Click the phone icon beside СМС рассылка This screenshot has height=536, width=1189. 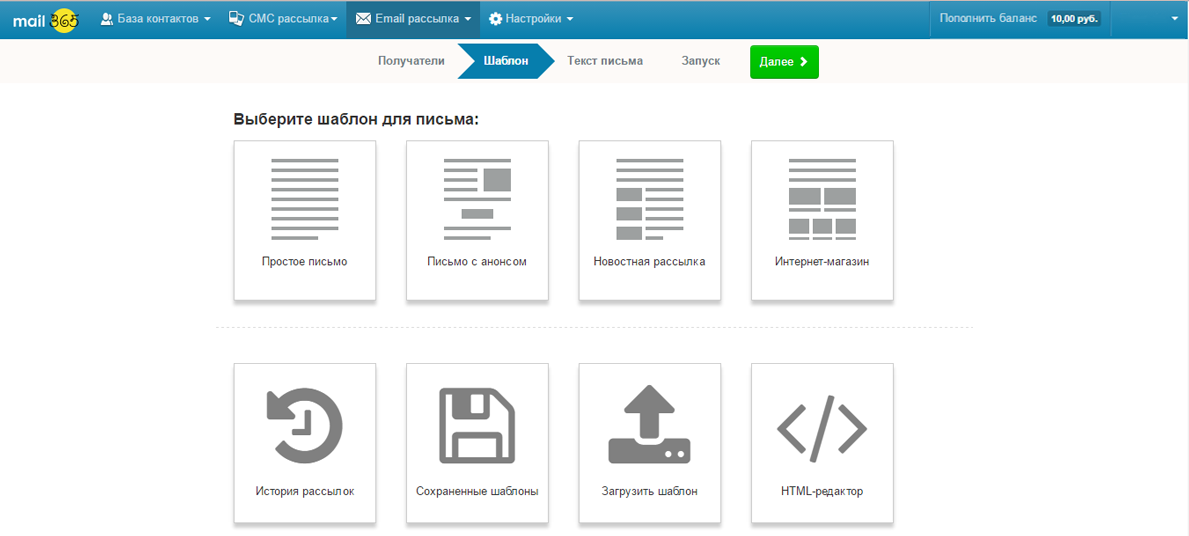(x=236, y=19)
